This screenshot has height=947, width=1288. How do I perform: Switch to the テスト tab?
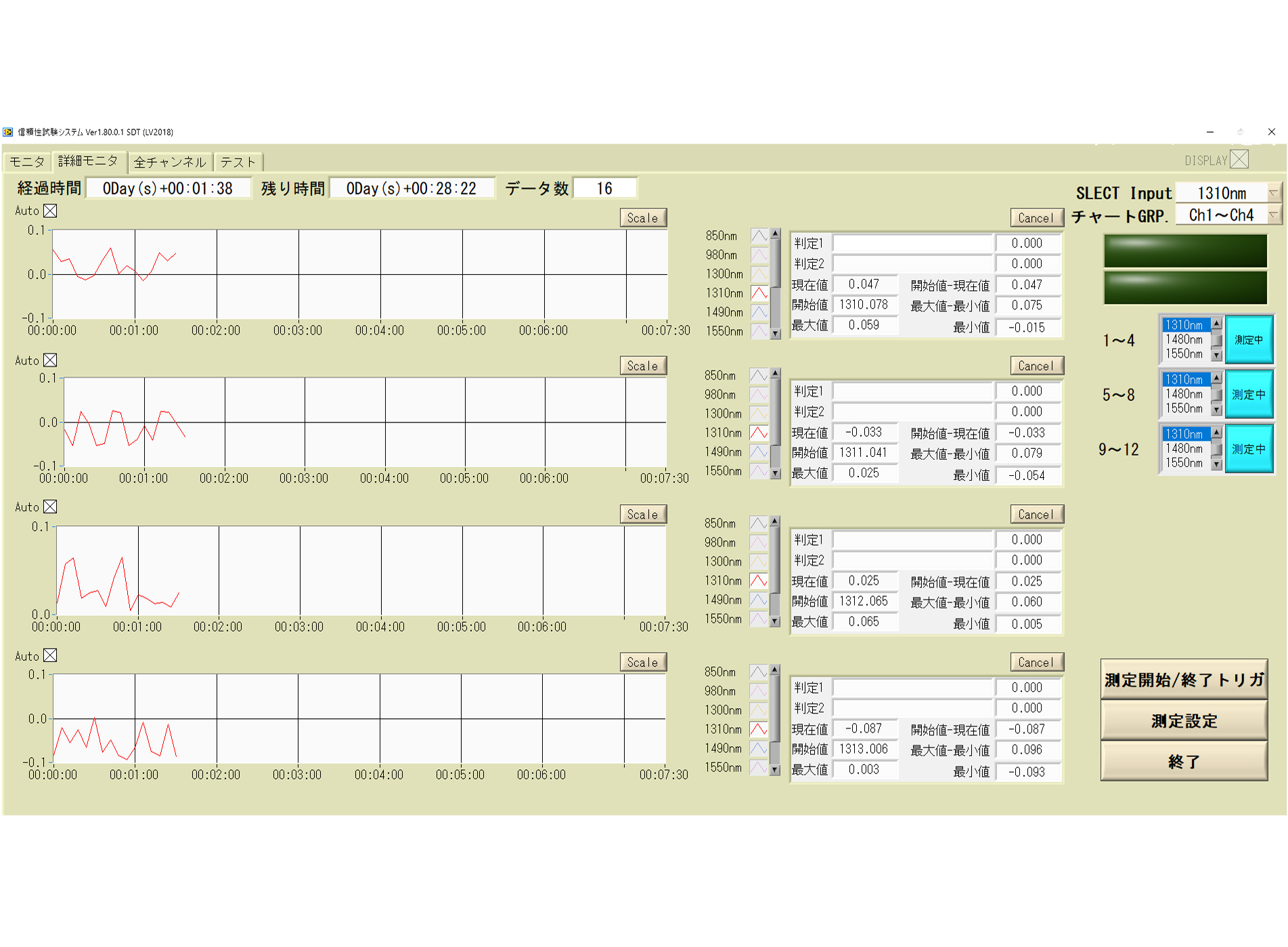coord(238,162)
